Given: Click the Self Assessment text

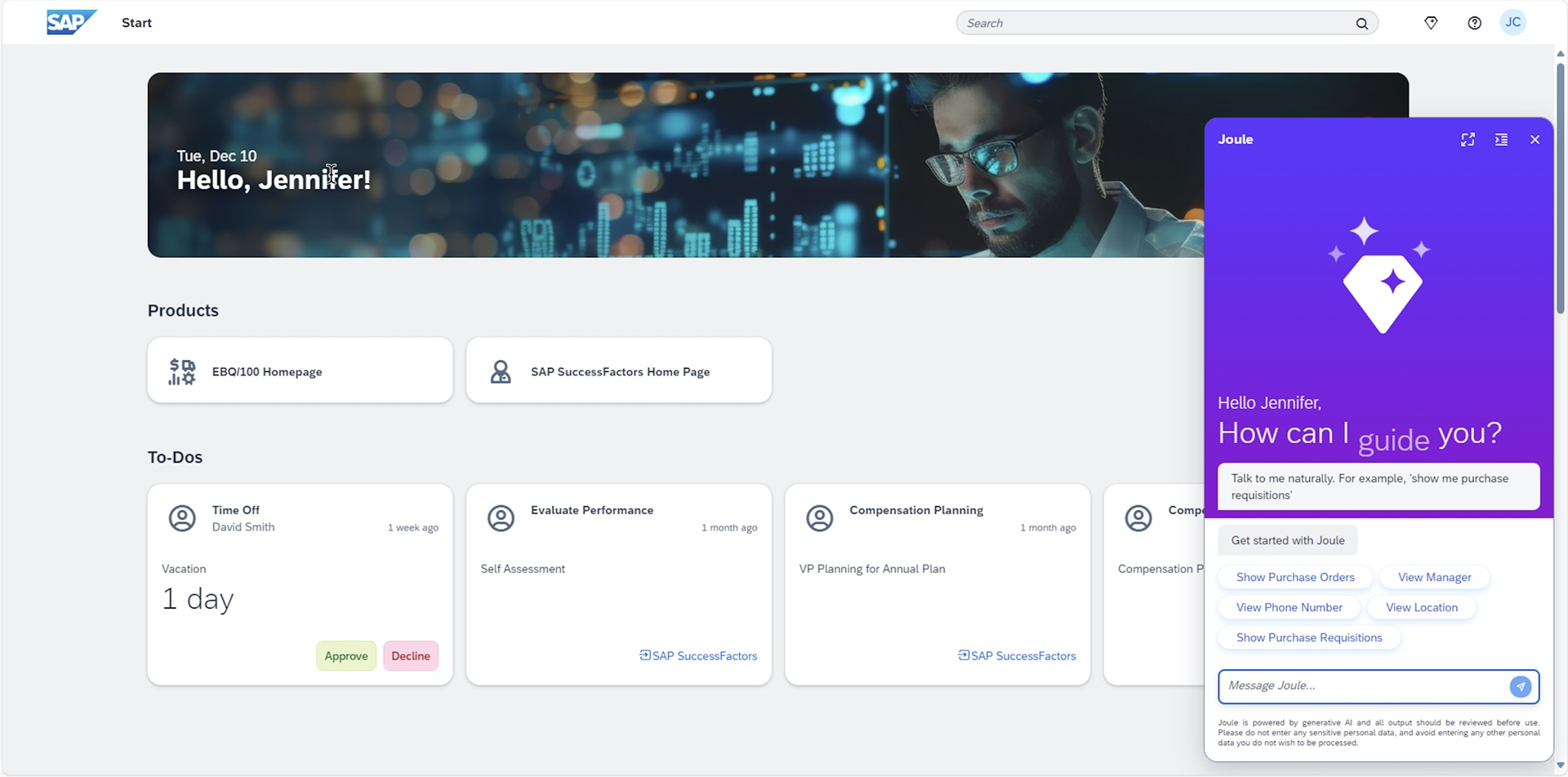Looking at the screenshot, I should click(523, 569).
